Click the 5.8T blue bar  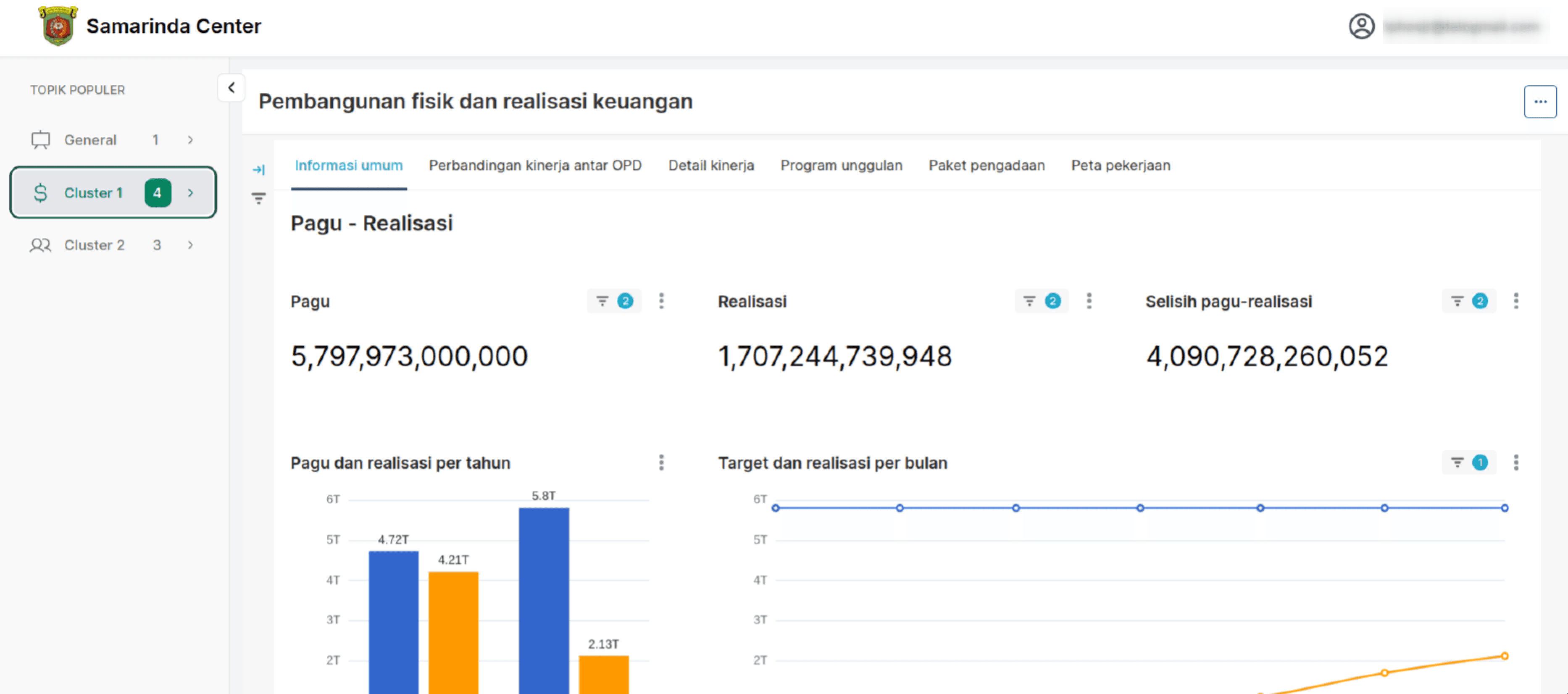click(x=544, y=601)
